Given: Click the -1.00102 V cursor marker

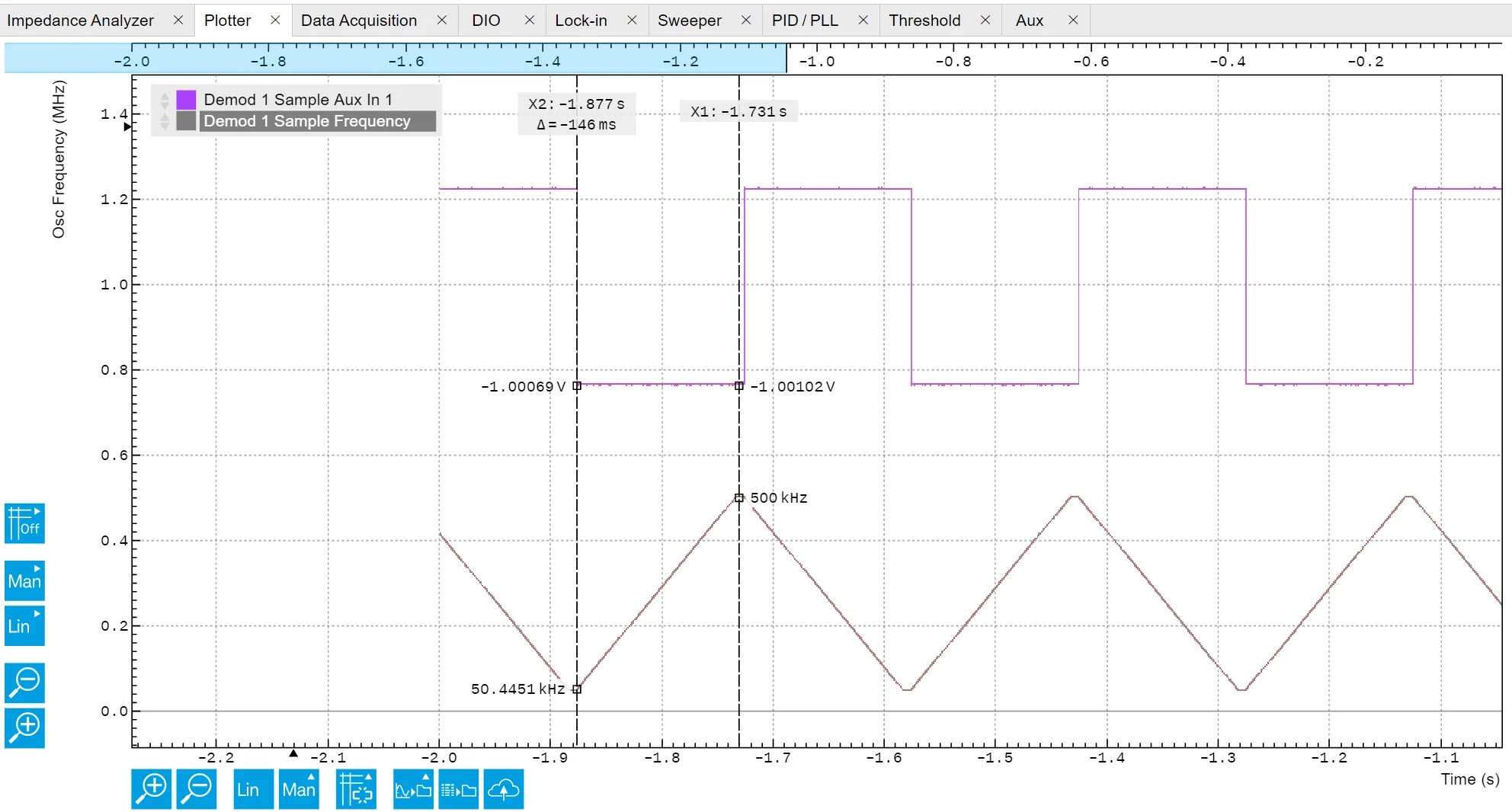Looking at the screenshot, I should [x=738, y=386].
